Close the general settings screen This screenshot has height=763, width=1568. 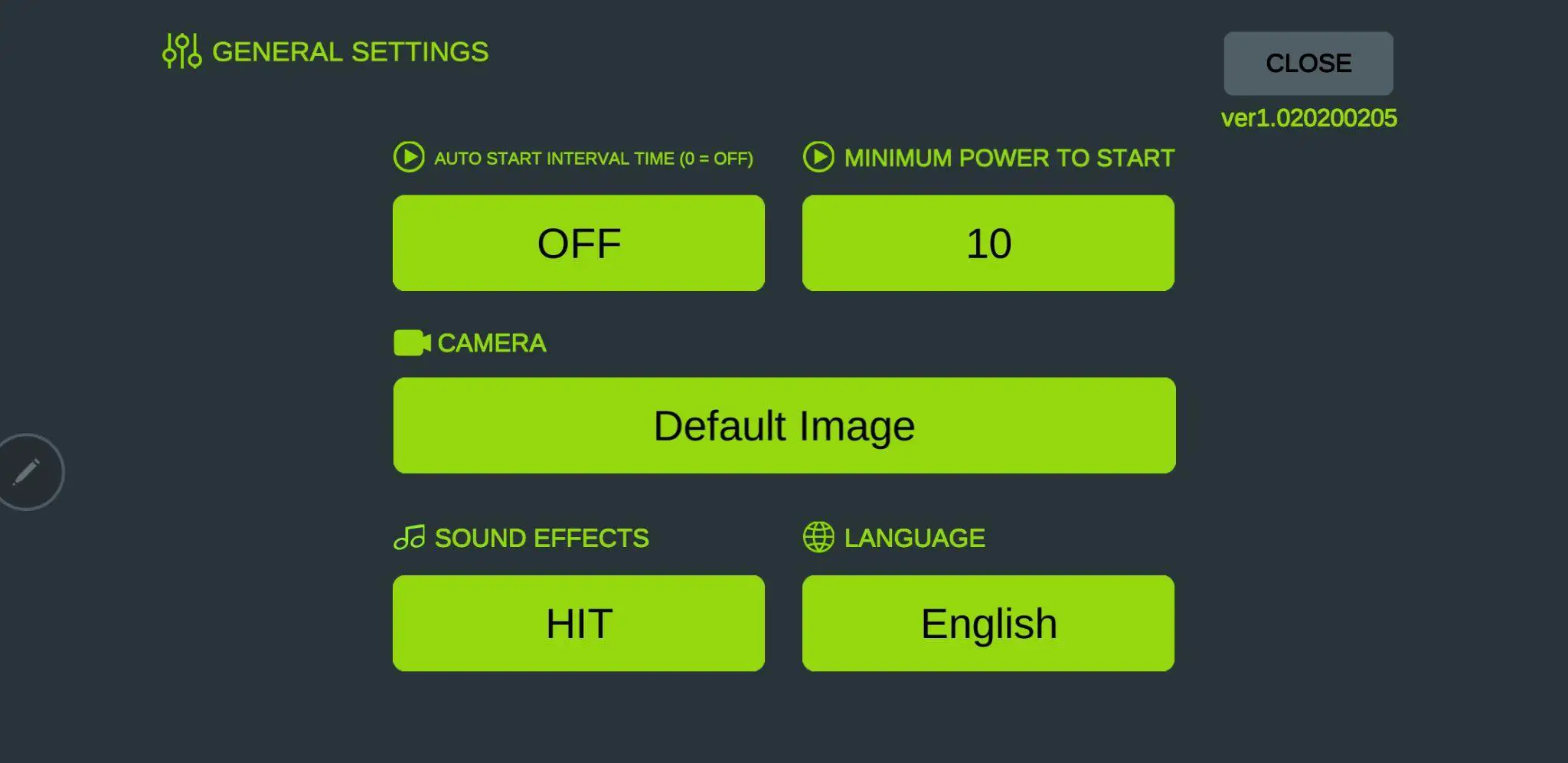(x=1308, y=63)
